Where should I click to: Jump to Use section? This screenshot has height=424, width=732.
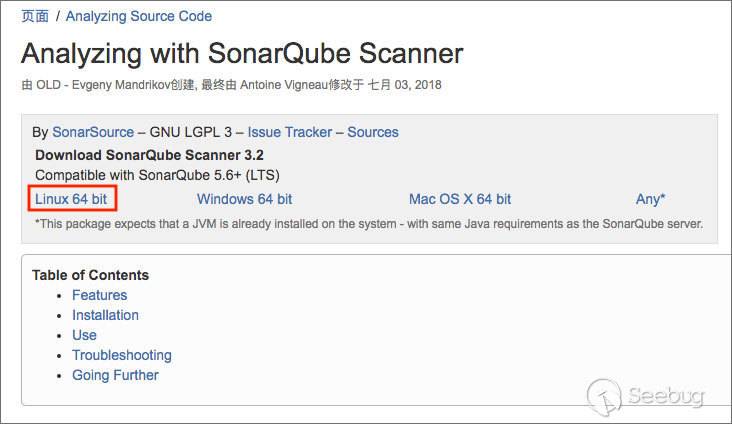point(84,335)
